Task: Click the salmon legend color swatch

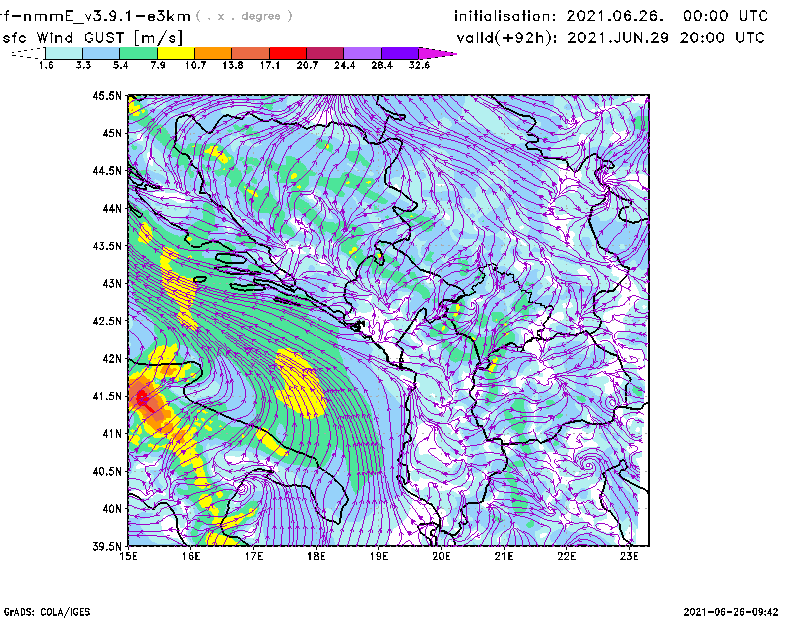Action: [x=251, y=53]
